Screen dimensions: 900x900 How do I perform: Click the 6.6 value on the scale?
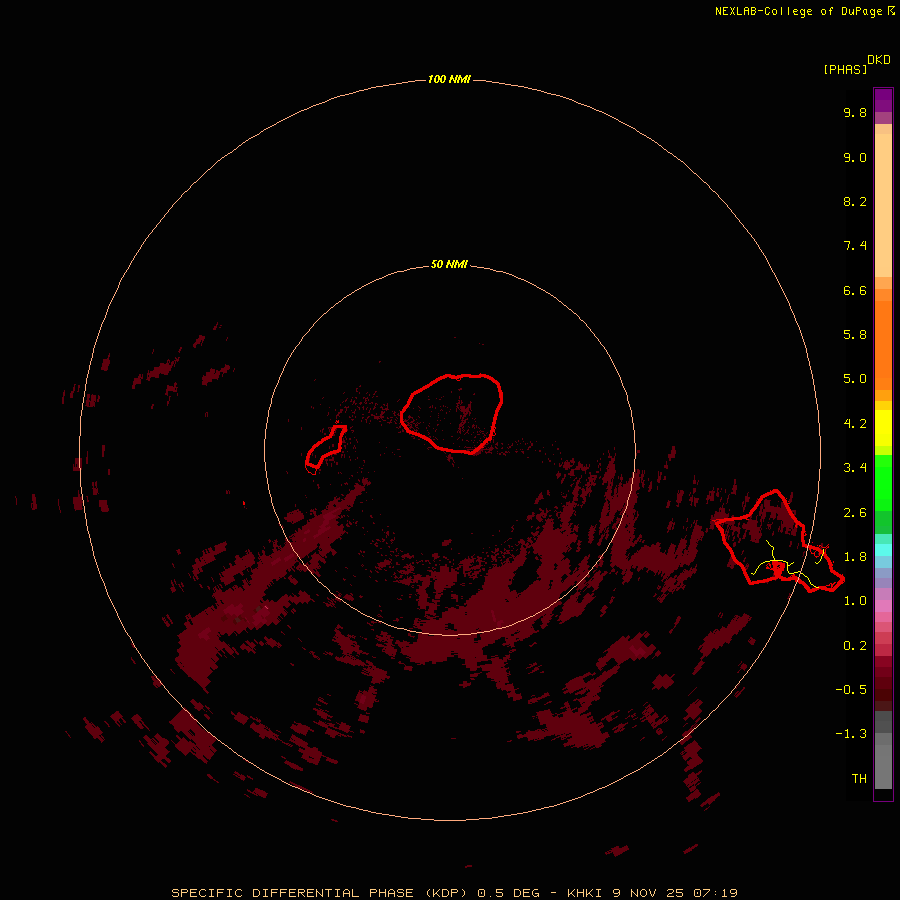pos(855,290)
